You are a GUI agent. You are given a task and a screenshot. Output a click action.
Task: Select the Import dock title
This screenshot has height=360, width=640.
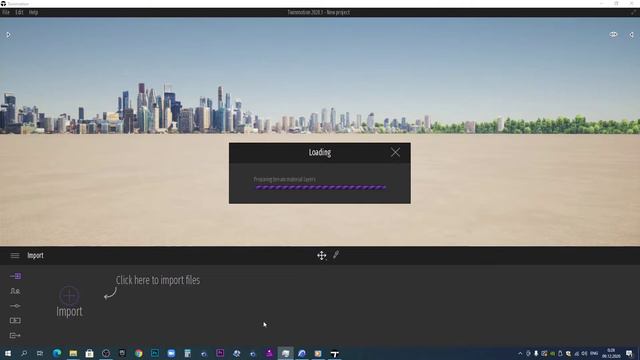tap(36, 256)
